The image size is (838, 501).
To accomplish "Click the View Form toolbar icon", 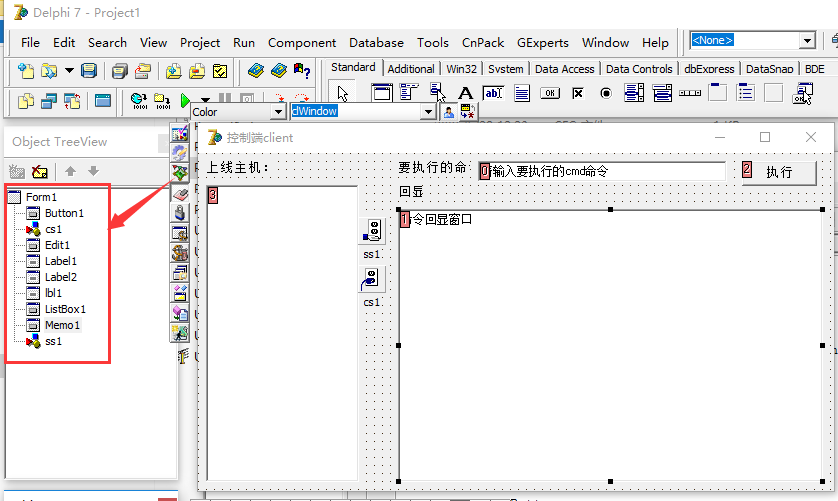I will coord(49,101).
